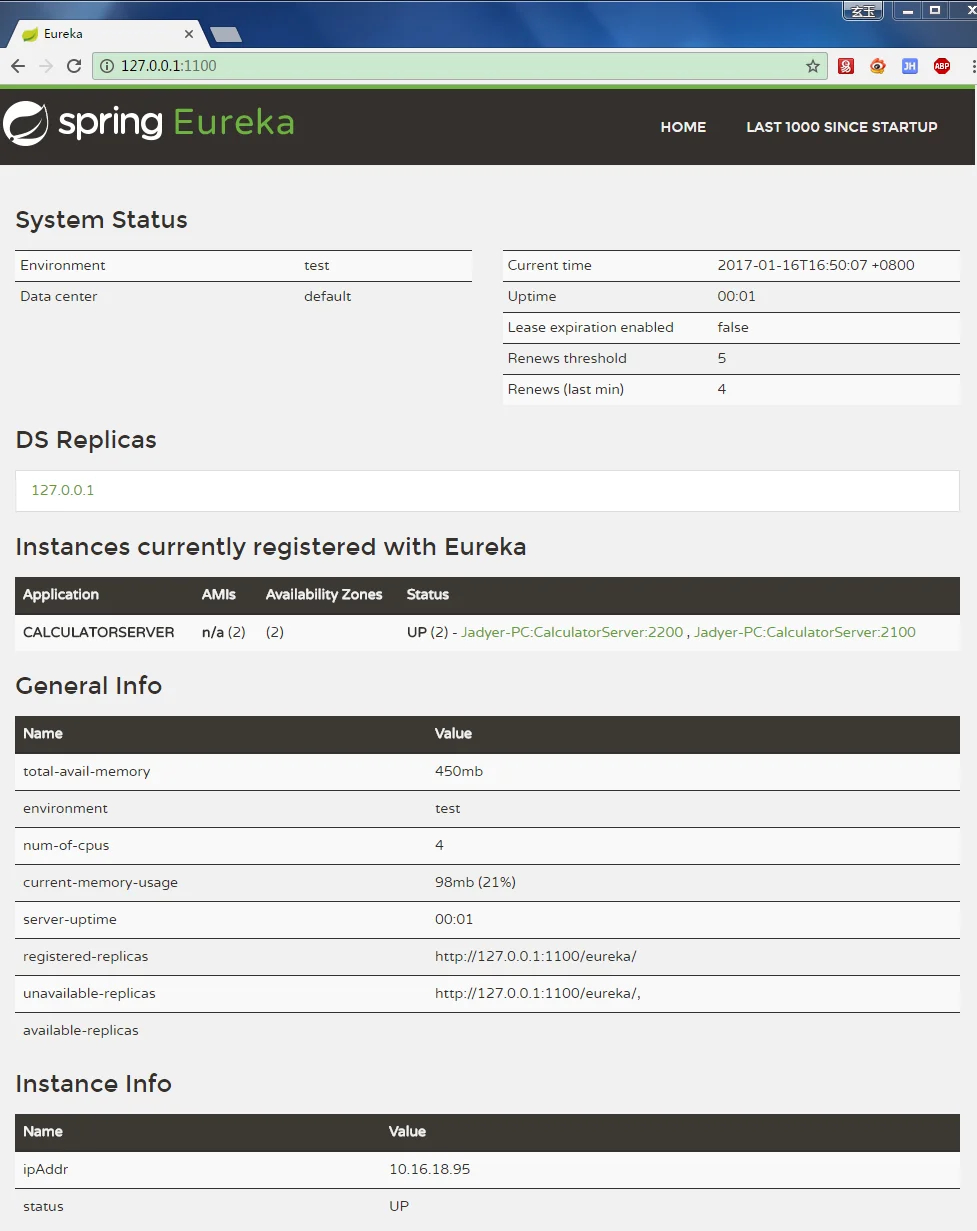
Task: Open the HOME navigation item
Action: point(683,127)
